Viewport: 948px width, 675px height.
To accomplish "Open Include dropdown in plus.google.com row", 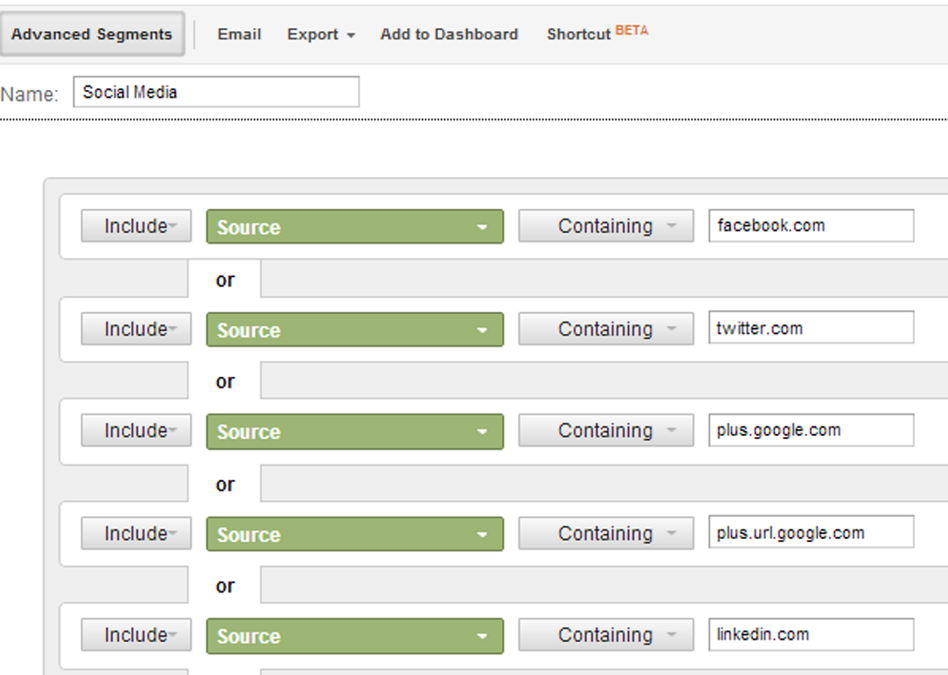I will tap(137, 431).
